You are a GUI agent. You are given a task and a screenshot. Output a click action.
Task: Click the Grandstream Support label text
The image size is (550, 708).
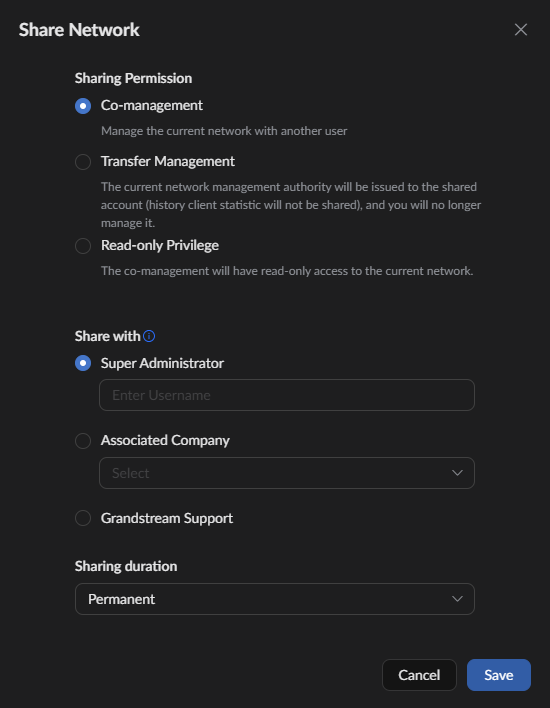(x=167, y=518)
